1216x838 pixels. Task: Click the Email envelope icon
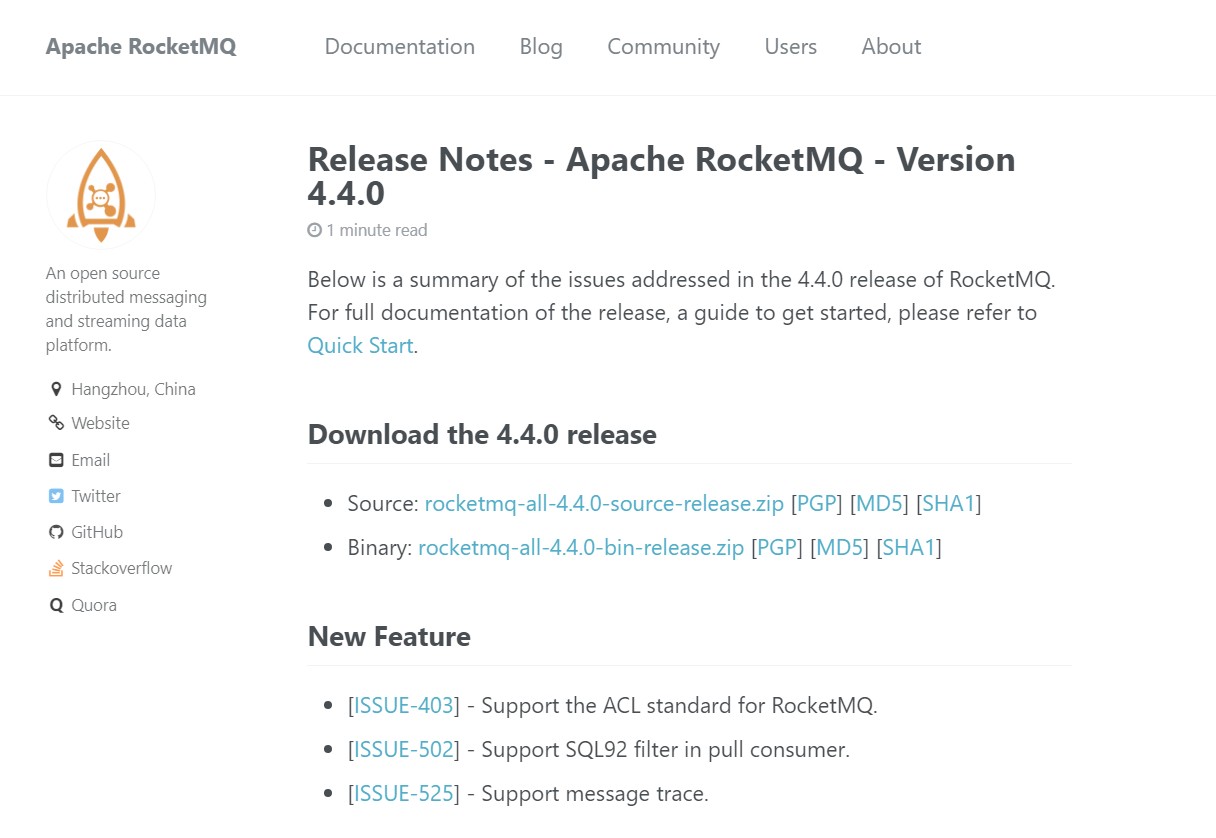(56, 460)
